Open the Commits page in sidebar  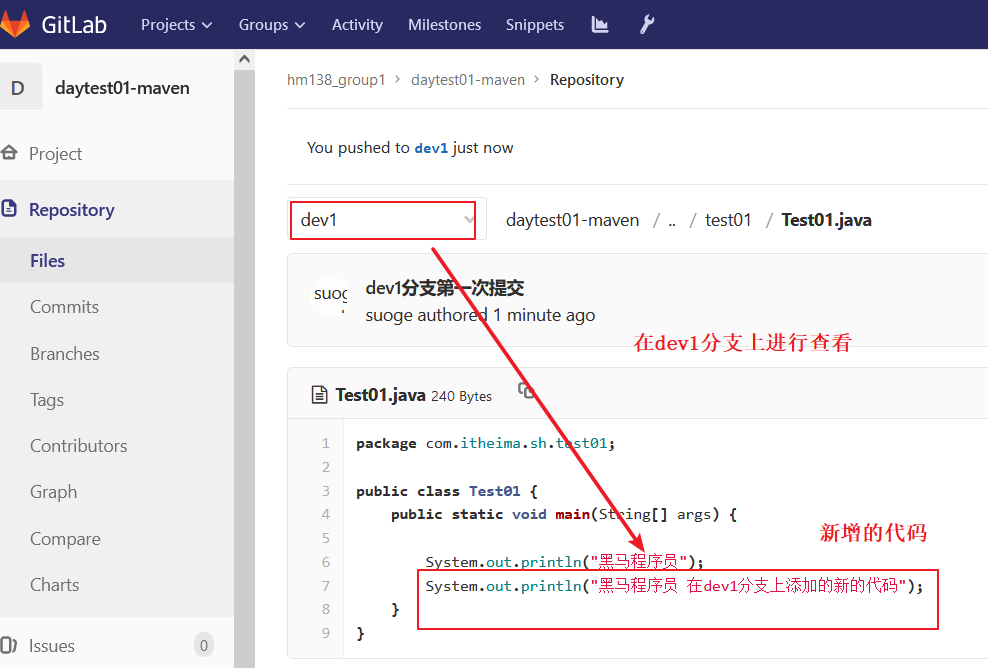pyautogui.click(x=64, y=307)
